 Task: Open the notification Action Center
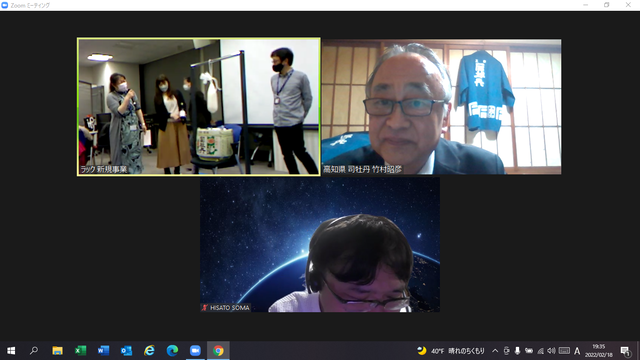pos(625,351)
